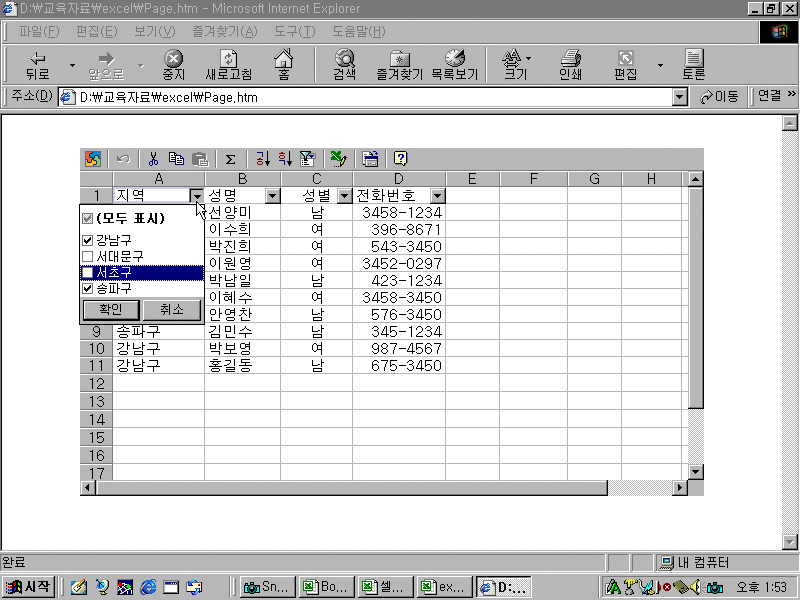Click the AutoSum sigma icon
Image resolution: width=800 pixels, height=600 pixels.
point(230,159)
